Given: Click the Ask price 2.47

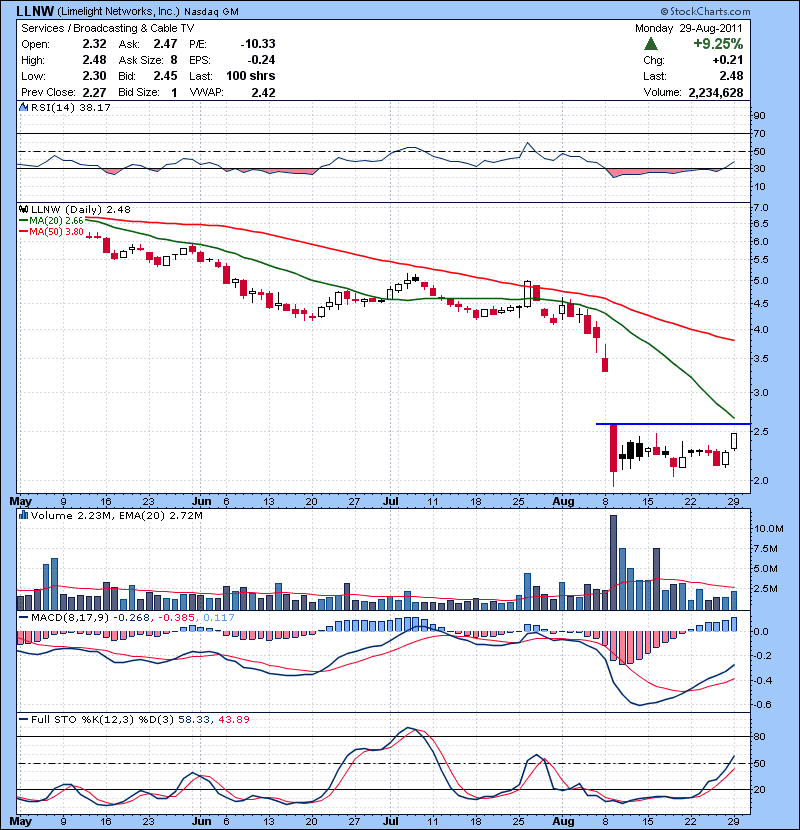Looking at the screenshot, I should (x=165, y=44).
